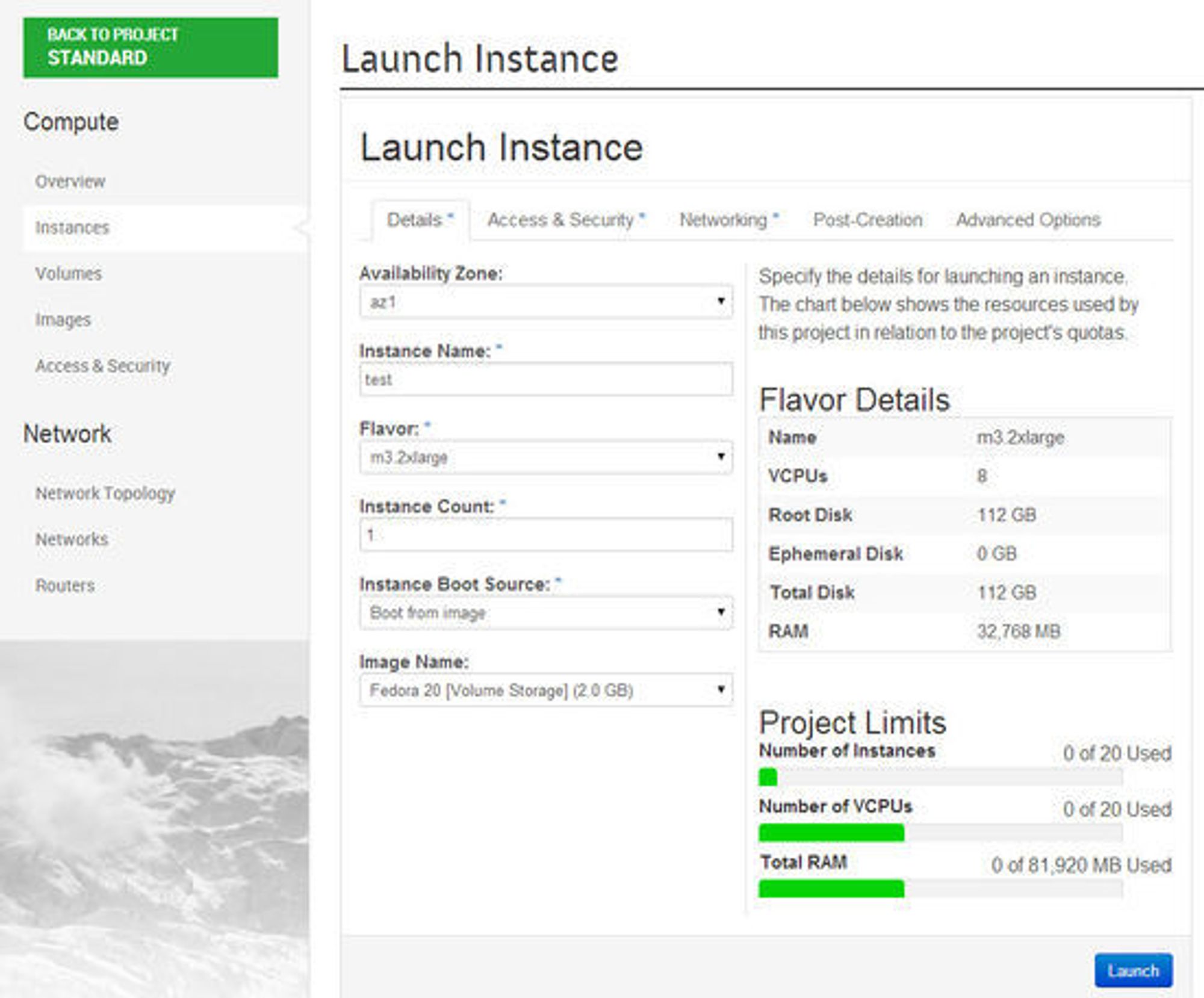1204x998 pixels.
Task: Go to Overview in the sidebar
Action: coord(70,181)
